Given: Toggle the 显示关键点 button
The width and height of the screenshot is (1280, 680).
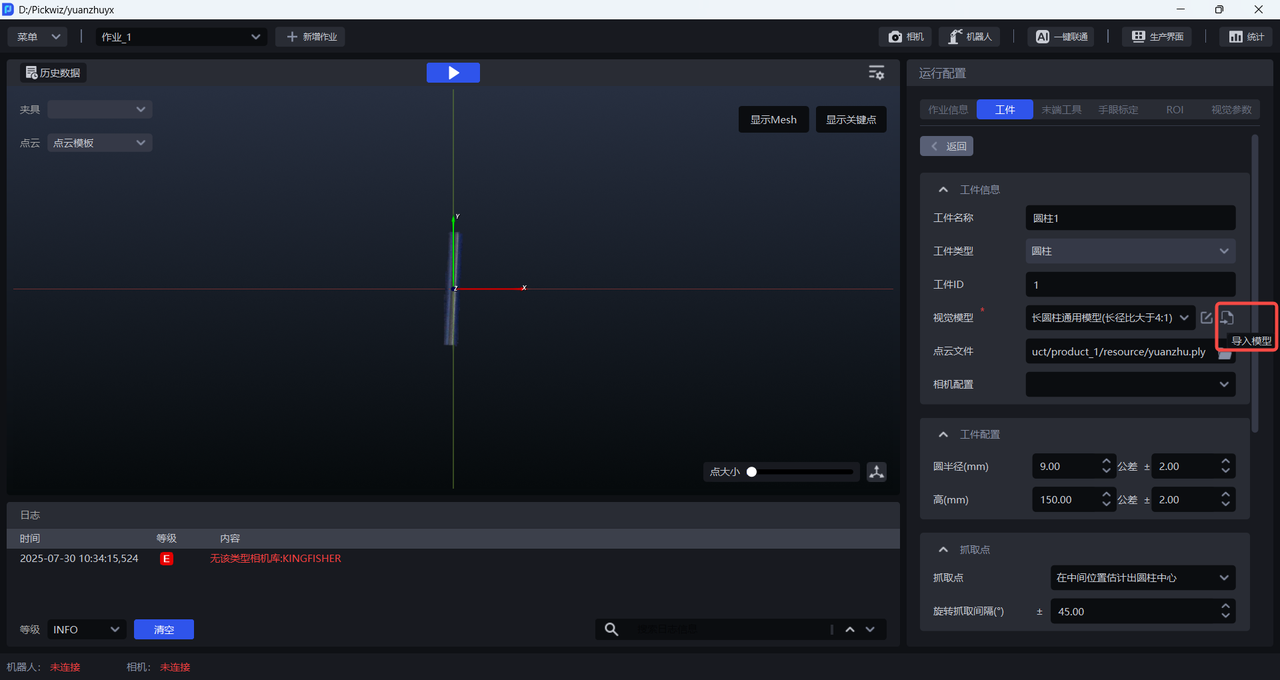Looking at the screenshot, I should [851, 120].
